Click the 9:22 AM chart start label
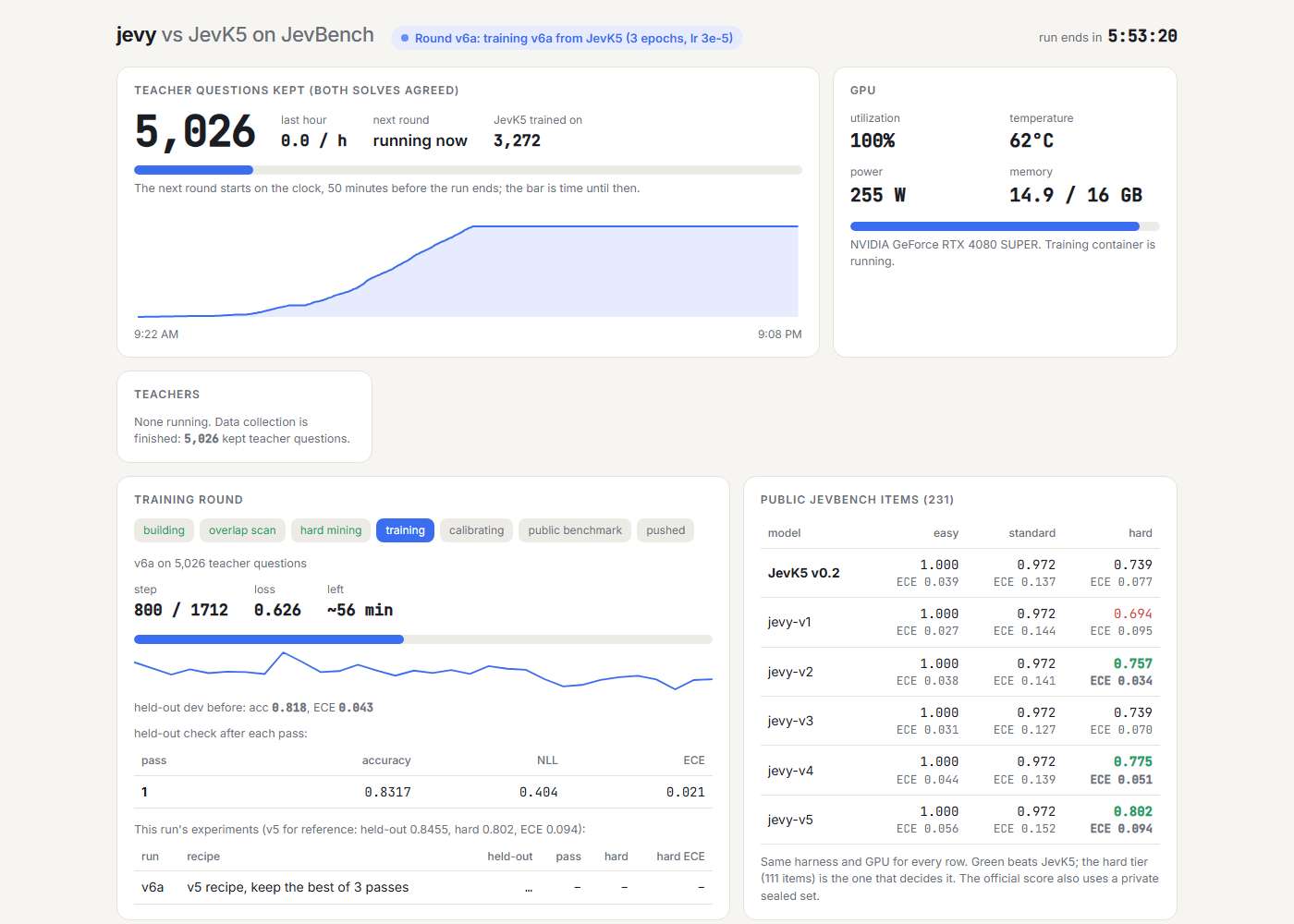1294x924 pixels. pyautogui.click(x=156, y=334)
